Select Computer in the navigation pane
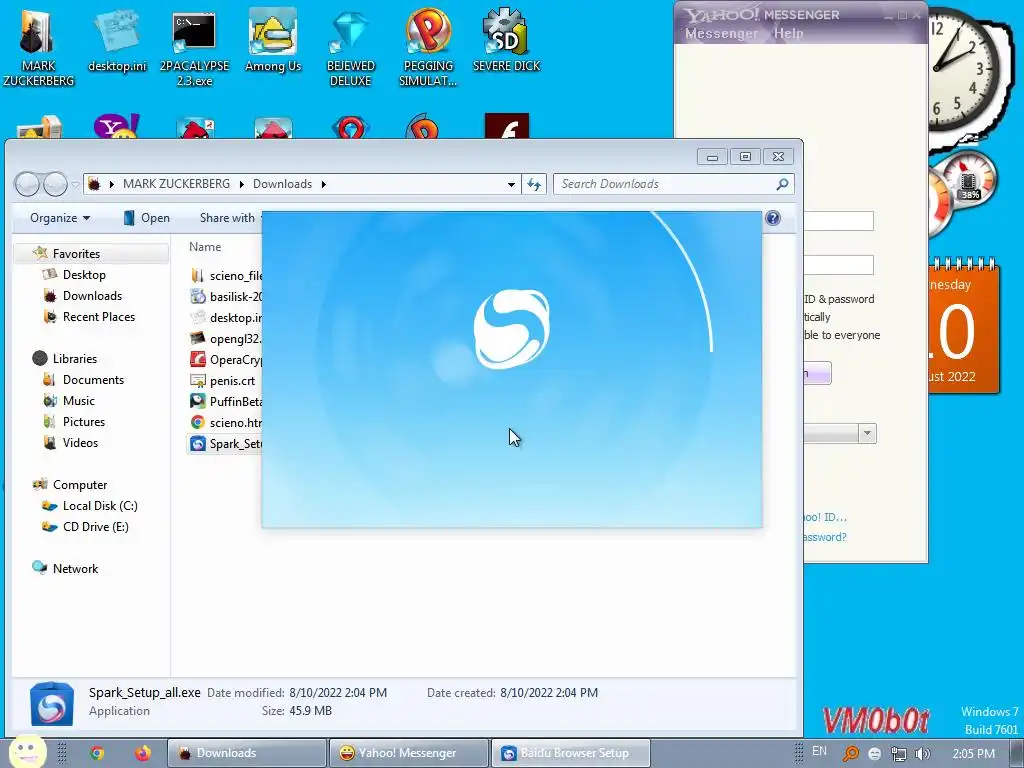The image size is (1024, 768). (80, 485)
